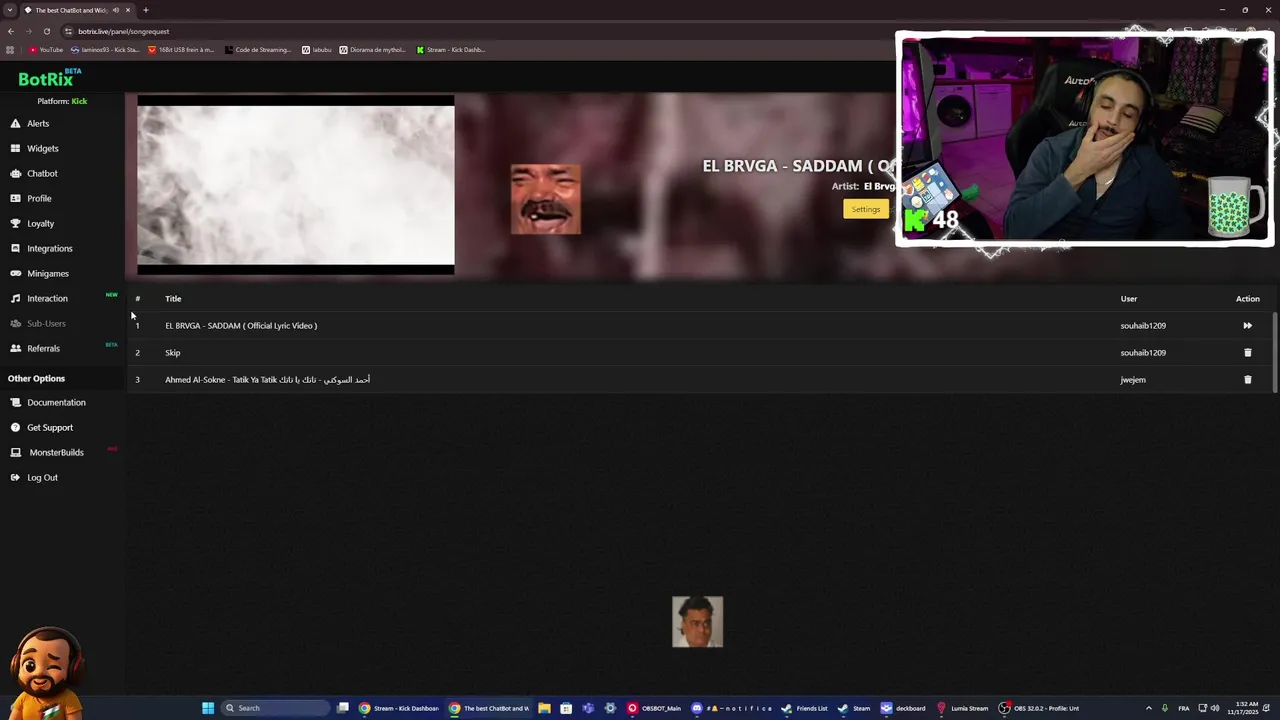Open Code de Streaming bookmark
Viewport: 1280px width, 720px height.
point(259,49)
